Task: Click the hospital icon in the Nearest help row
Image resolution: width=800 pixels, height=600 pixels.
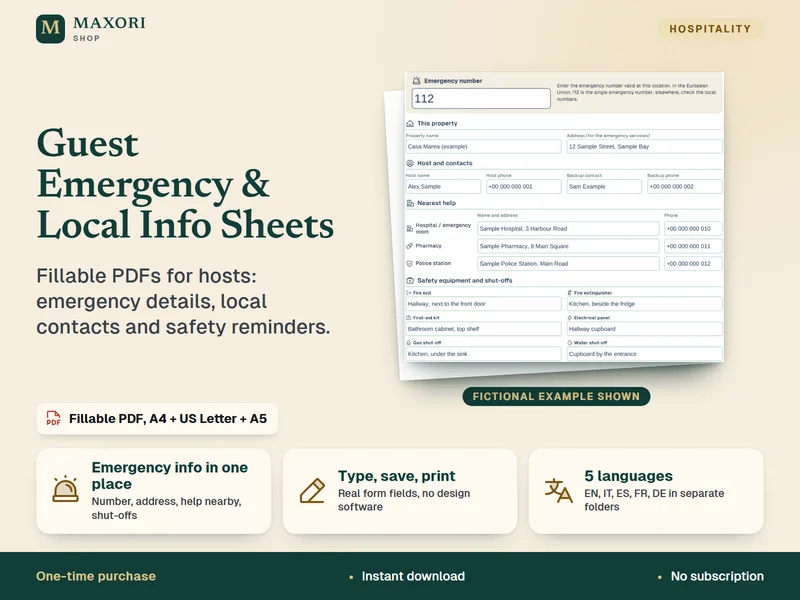Action: 409,229
